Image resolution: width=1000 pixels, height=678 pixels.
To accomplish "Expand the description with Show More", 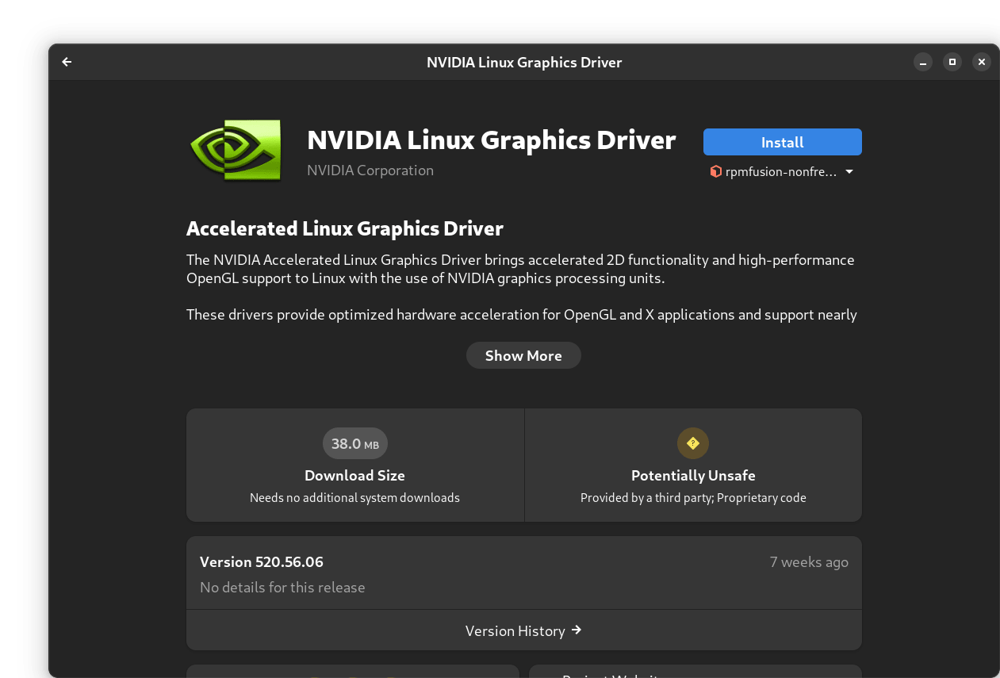I will (x=523, y=355).
